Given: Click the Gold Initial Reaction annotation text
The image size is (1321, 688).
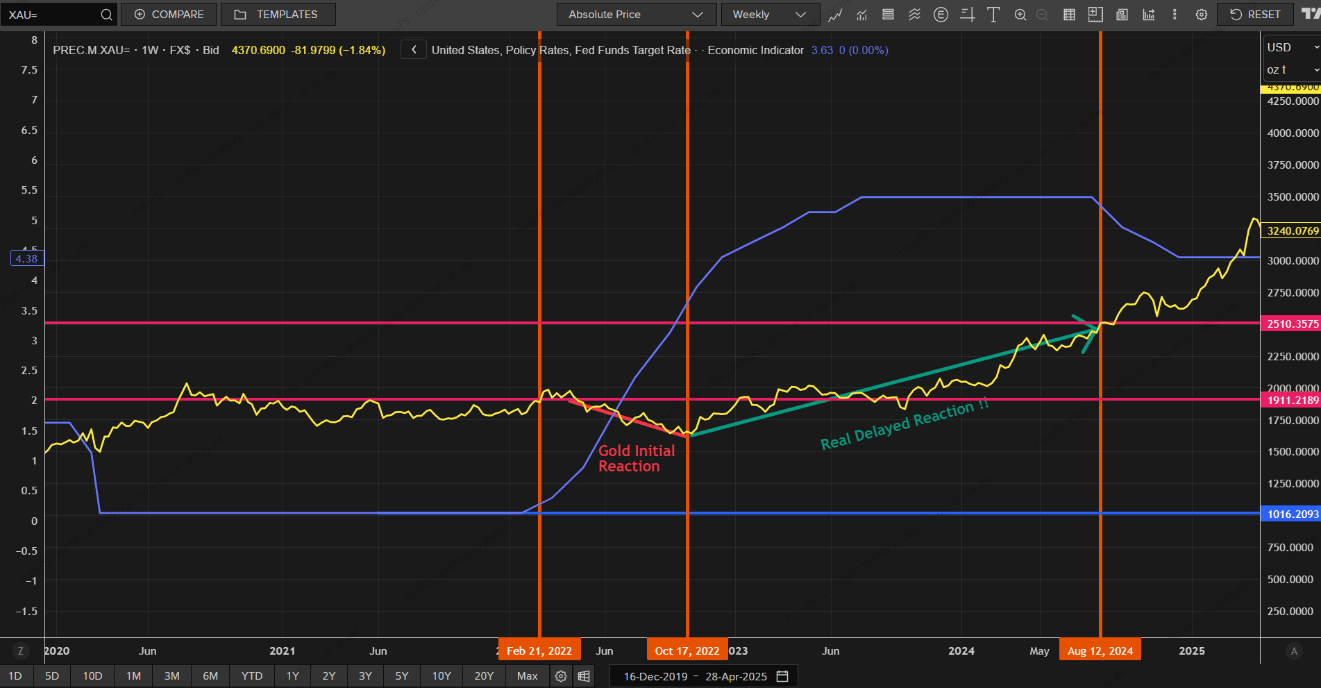Looking at the screenshot, I should pos(636,458).
